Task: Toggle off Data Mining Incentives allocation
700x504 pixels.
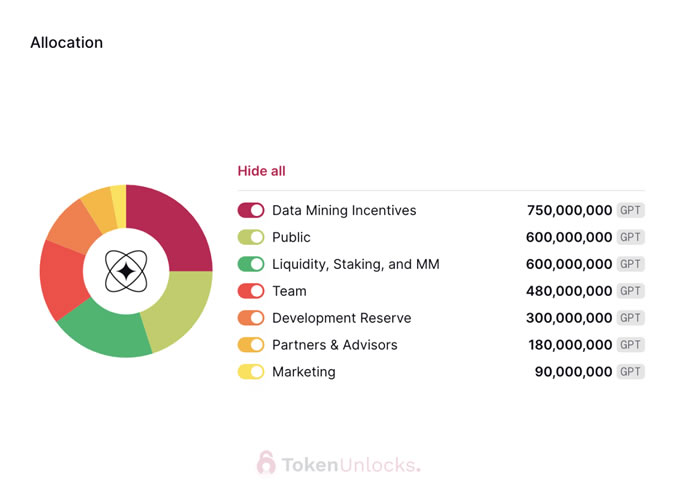Action: 251,211
